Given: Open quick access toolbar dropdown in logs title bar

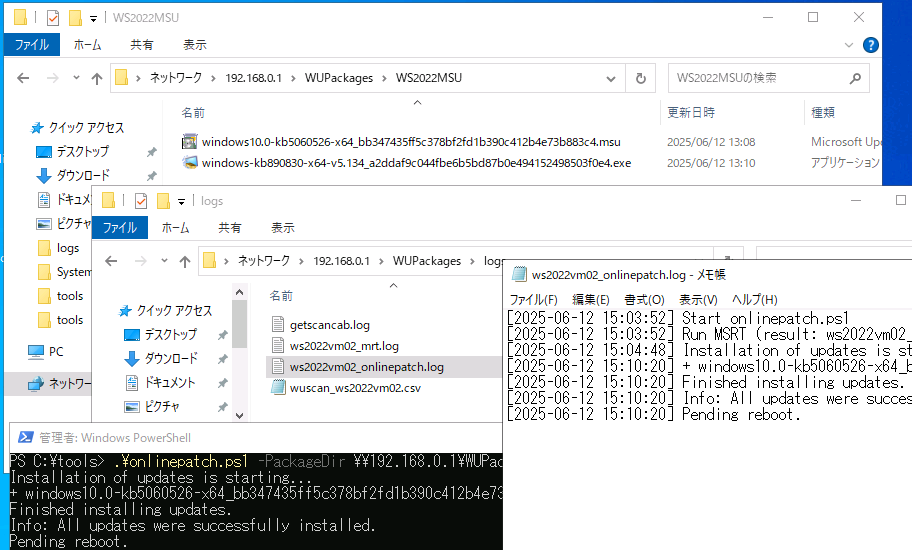Looking at the screenshot, I should [181, 202].
